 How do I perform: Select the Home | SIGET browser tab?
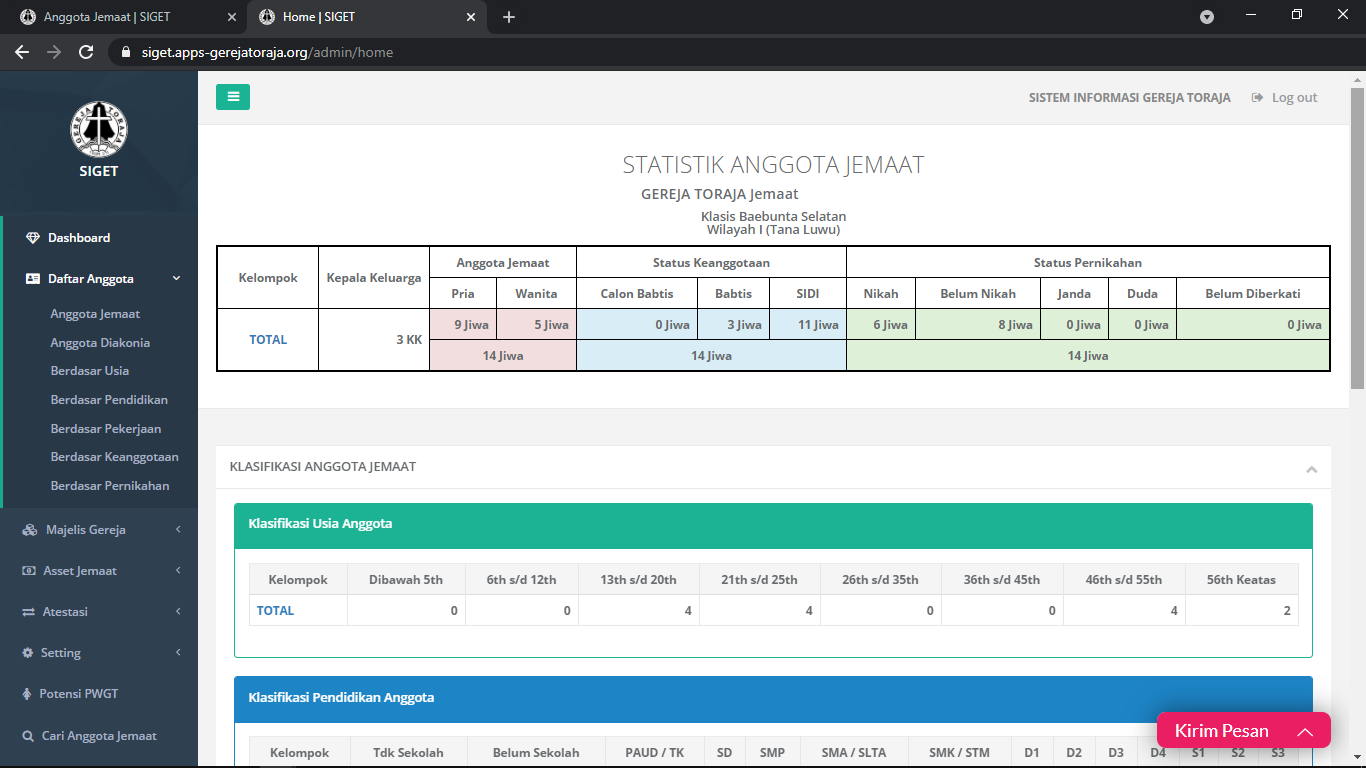pos(366,17)
